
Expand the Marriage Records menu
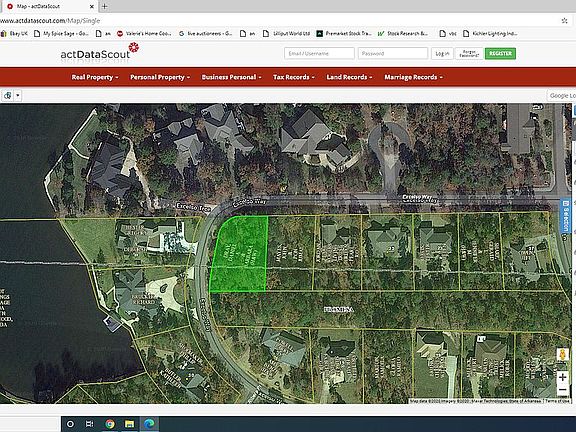(x=413, y=77)
